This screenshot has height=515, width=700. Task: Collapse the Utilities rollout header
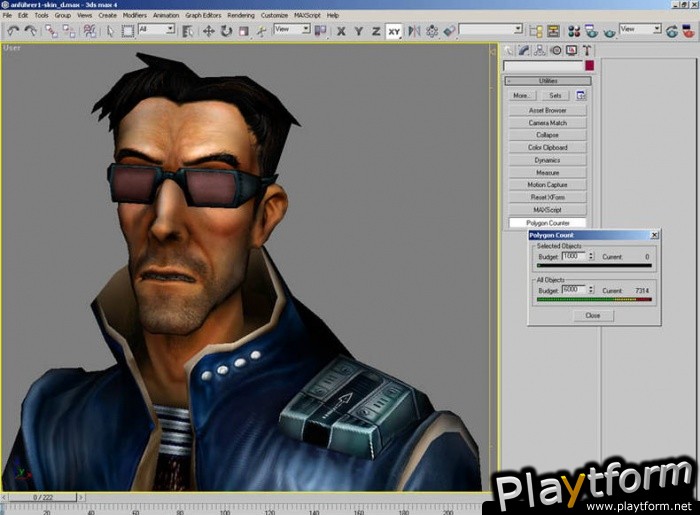[548, 81]
